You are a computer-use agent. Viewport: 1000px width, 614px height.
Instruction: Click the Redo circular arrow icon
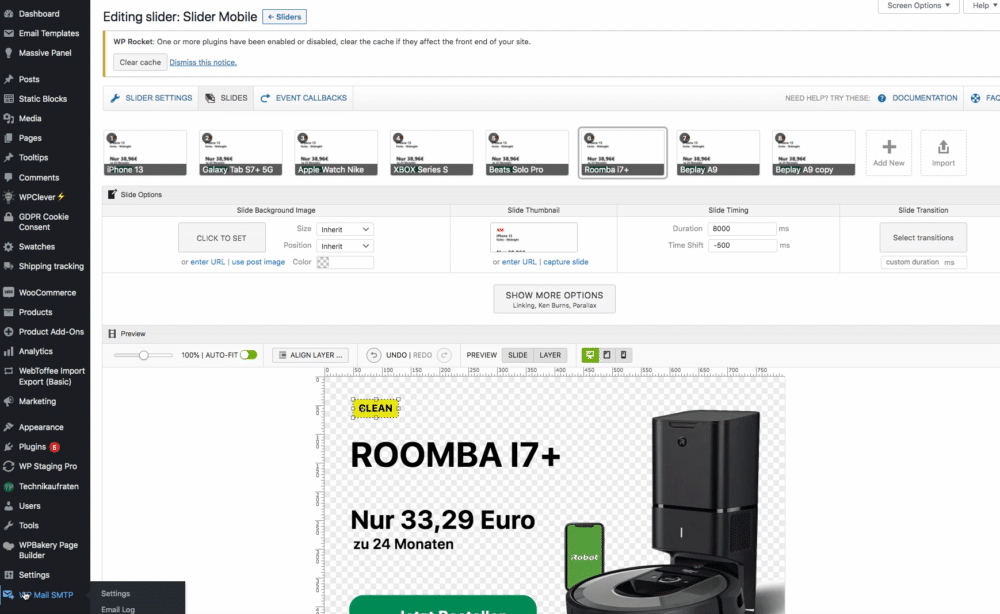(445, 355)
